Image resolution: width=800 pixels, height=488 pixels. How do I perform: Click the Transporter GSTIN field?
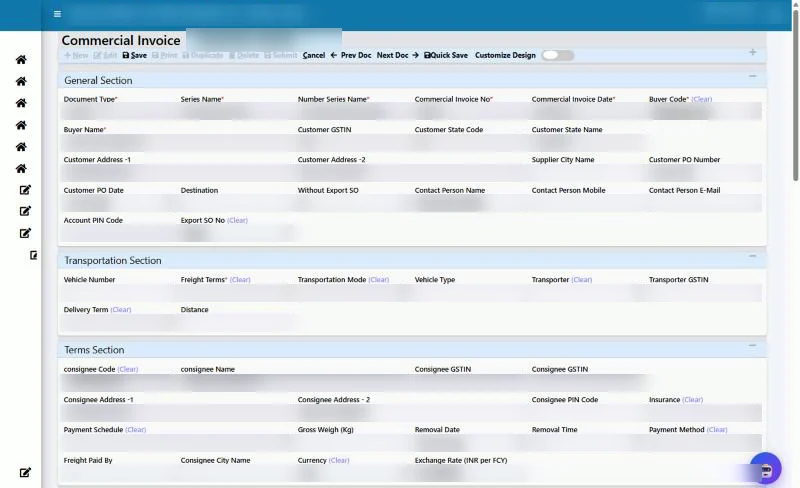pyautogui.click(x=705, y=292)
